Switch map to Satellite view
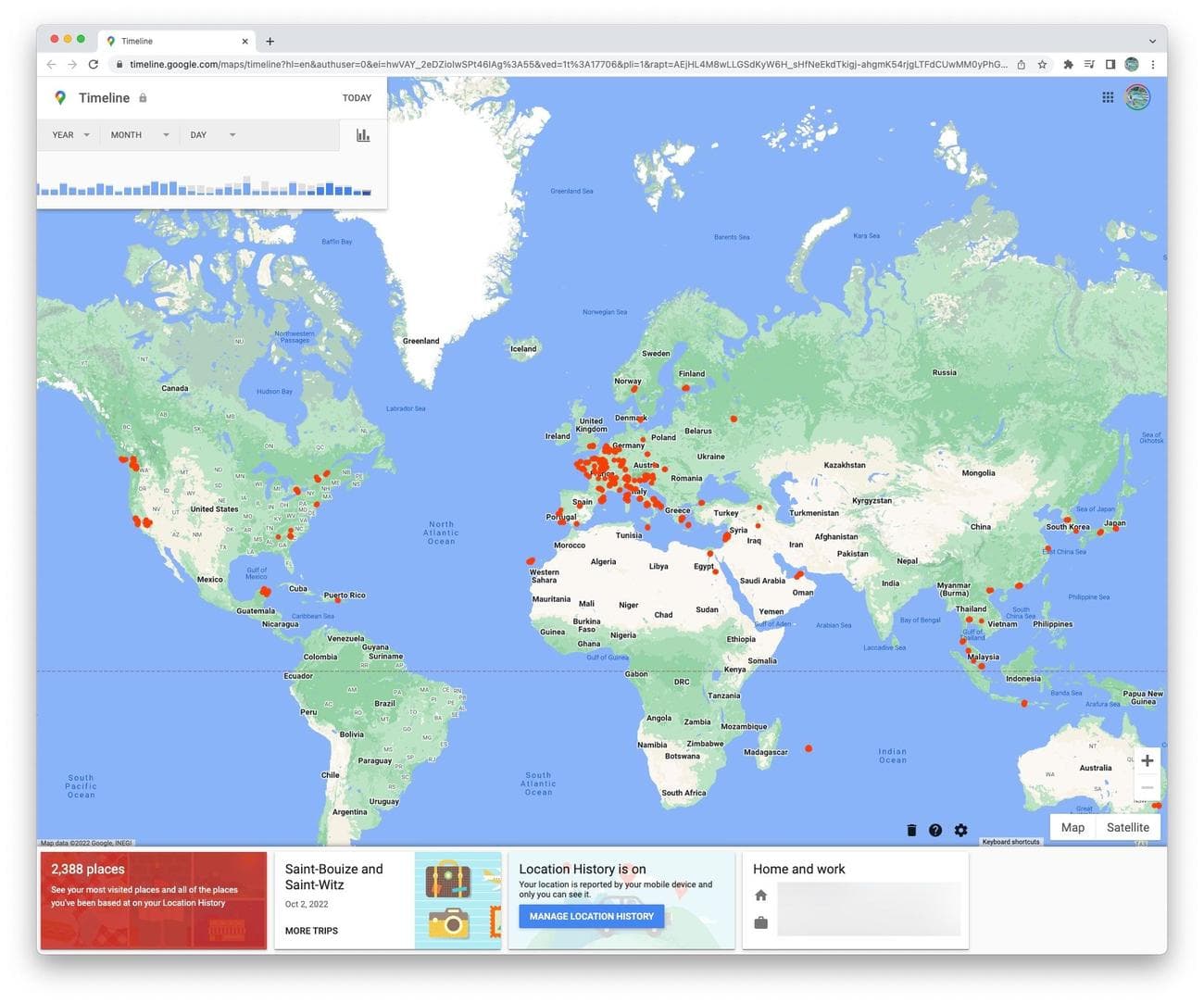This screenshot has width=1204, height=1003. (1127, 827)
